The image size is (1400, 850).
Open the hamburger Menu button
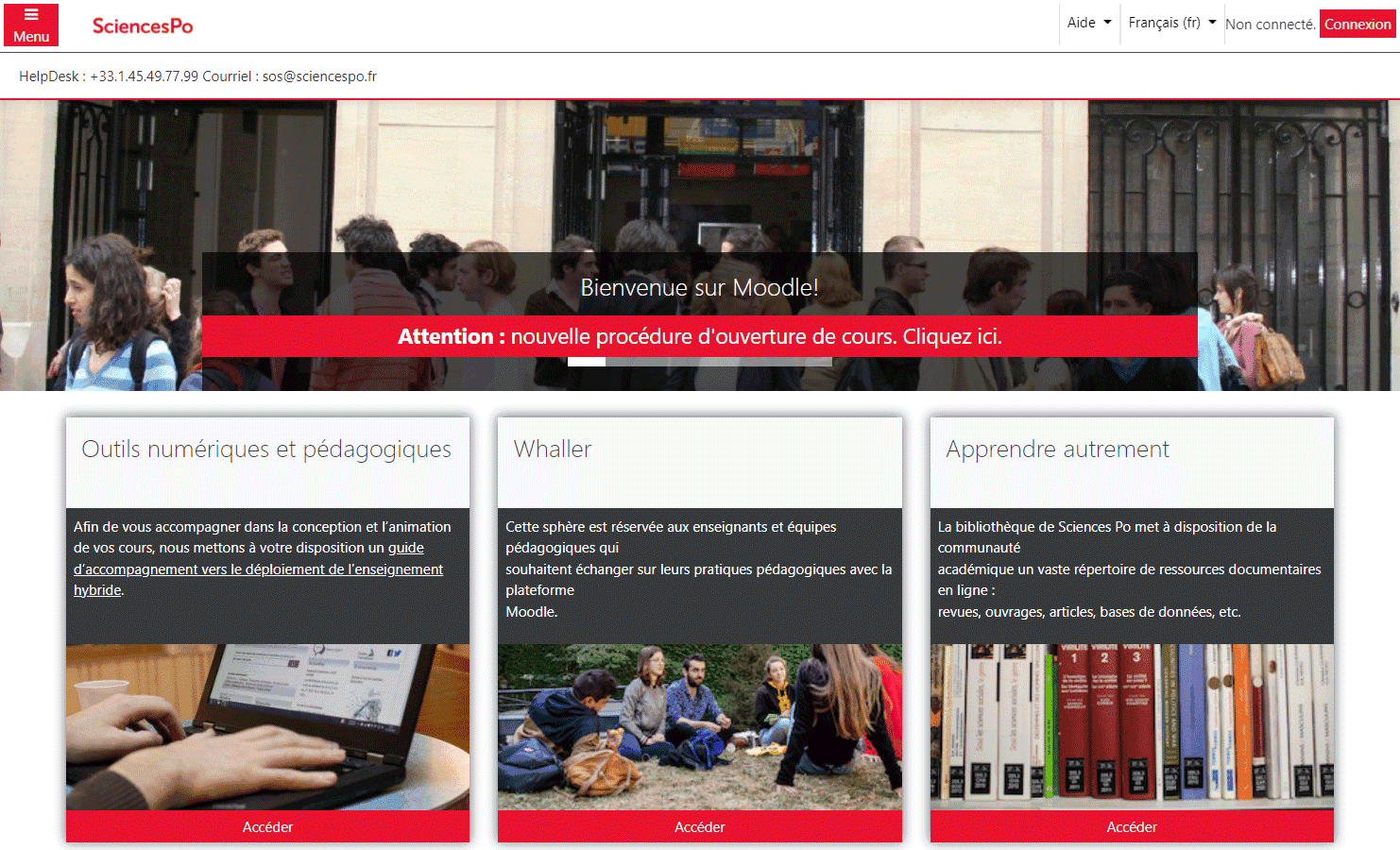pos(31,25)
